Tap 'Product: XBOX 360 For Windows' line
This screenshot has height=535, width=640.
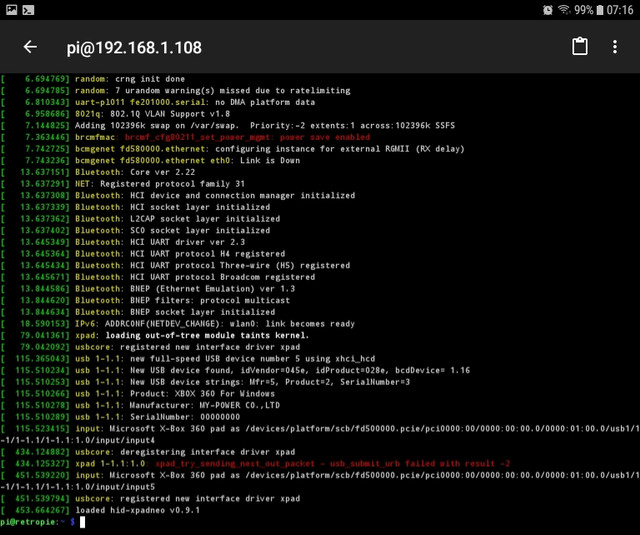[x=138, y=394]
